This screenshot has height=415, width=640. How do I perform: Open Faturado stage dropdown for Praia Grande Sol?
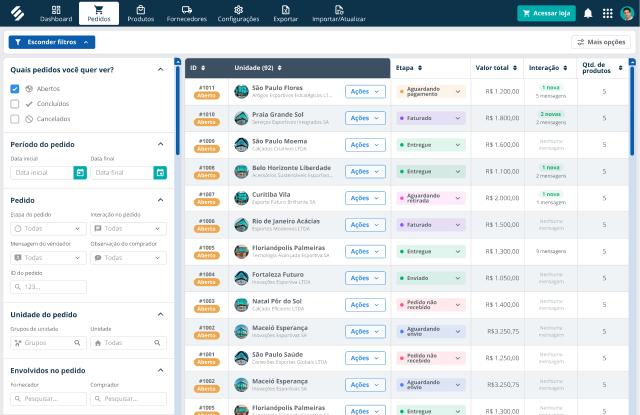point(431,118)
